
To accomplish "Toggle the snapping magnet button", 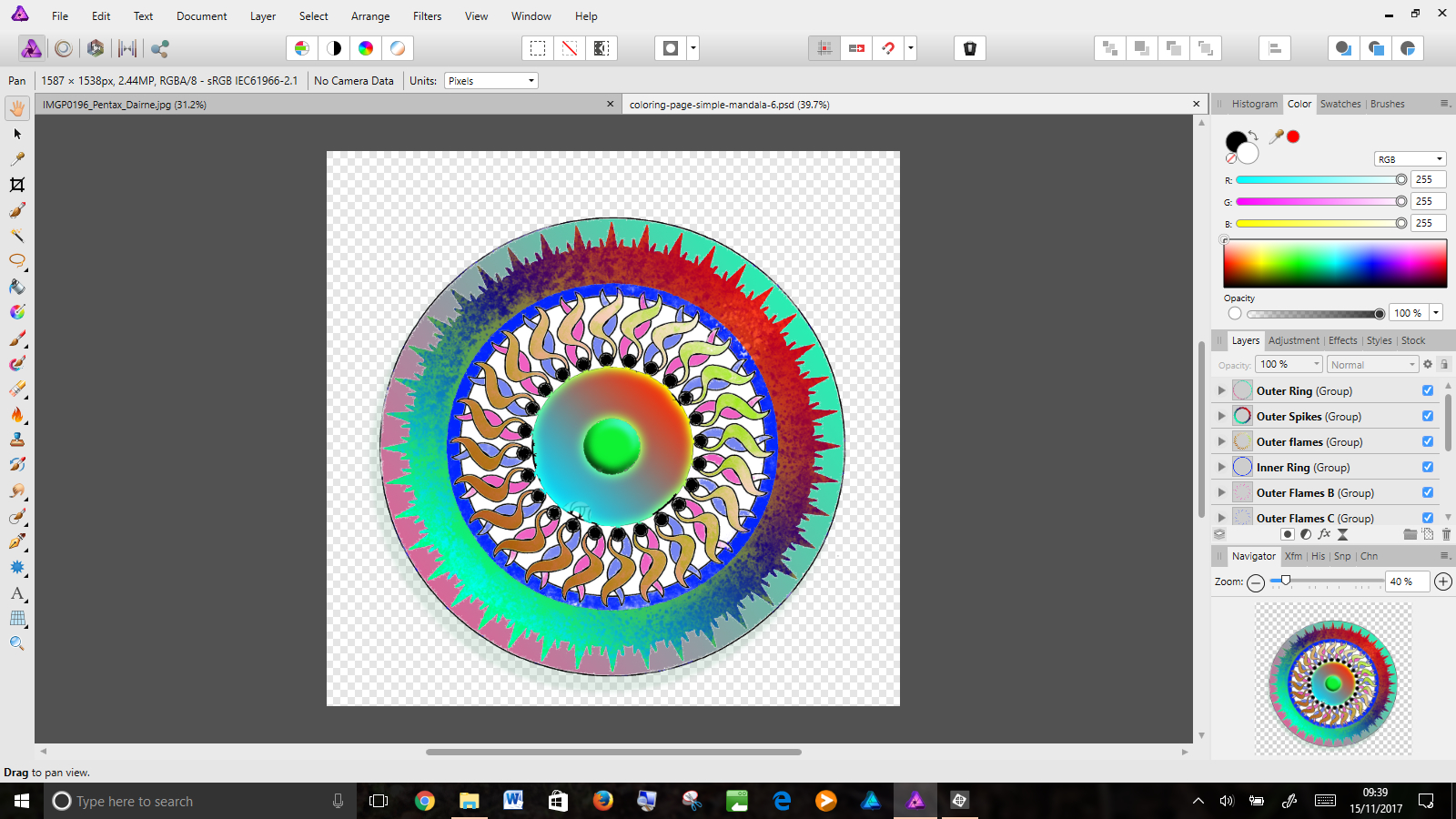I will coord(888,48).
